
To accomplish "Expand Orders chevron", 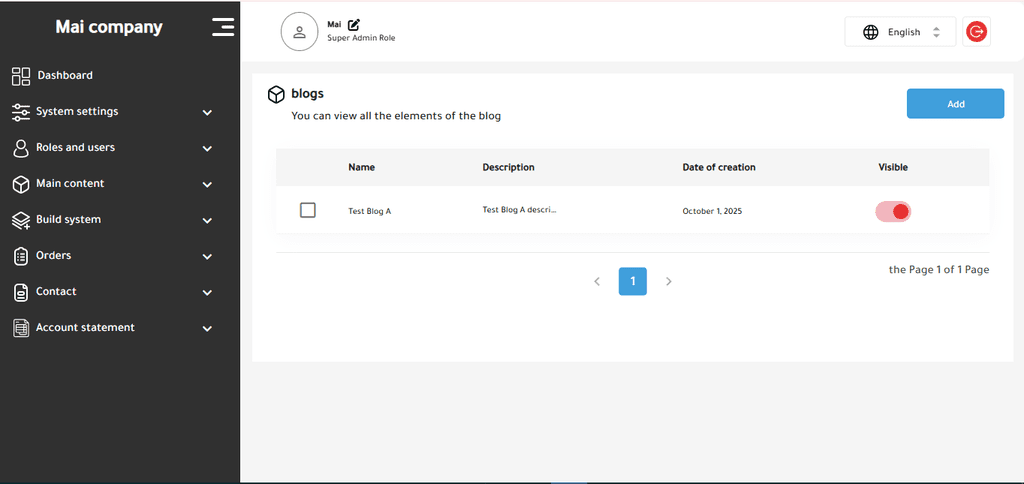I will coord(207,257).
